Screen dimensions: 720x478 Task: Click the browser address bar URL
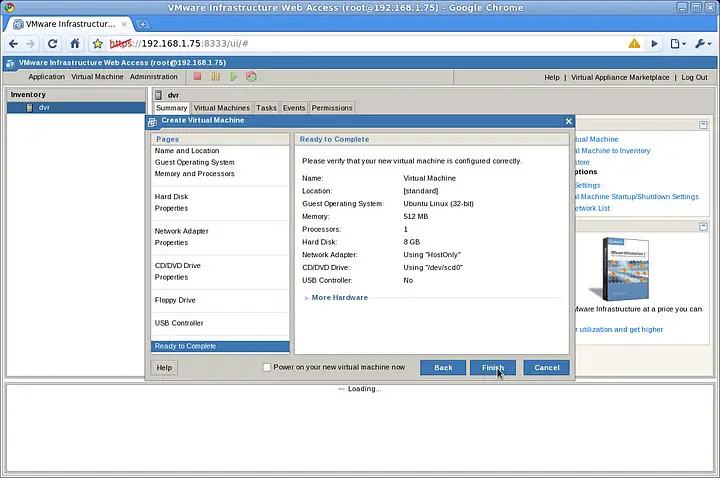click(x=179, y=44)
